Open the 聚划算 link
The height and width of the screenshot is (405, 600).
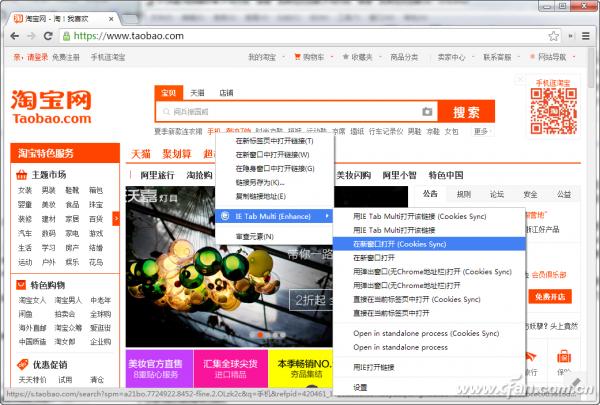176,154
